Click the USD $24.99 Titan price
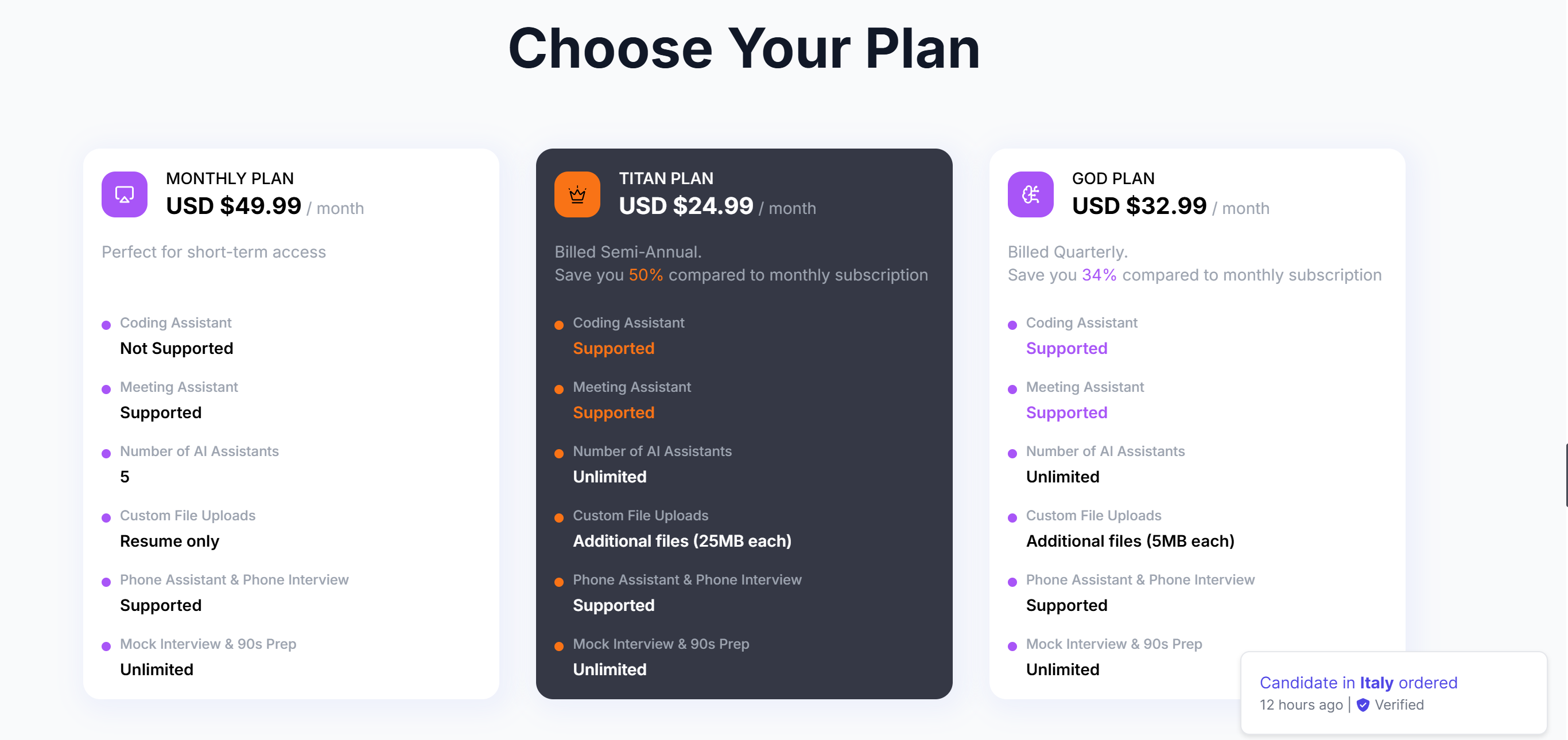Image resolution: width=1568 pixels, height=740 pixels. pyautogui.click(x=686, y=207)
